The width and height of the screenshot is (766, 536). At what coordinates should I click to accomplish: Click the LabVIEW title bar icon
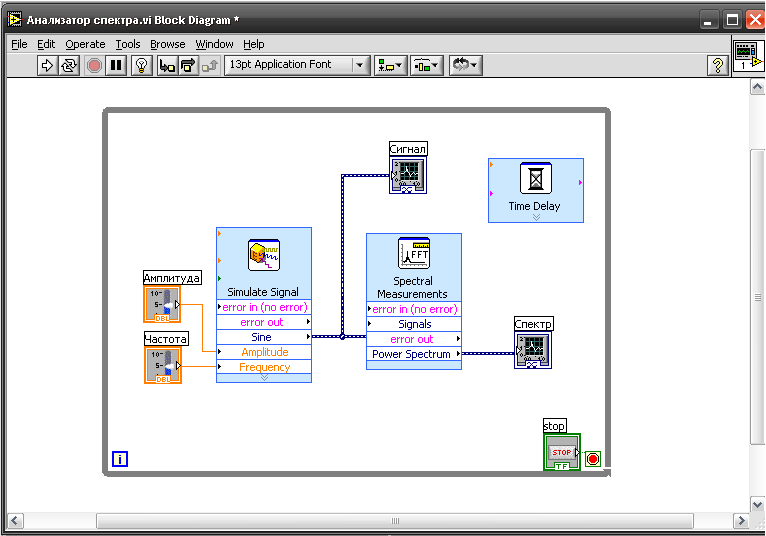(x=15, y=20)
